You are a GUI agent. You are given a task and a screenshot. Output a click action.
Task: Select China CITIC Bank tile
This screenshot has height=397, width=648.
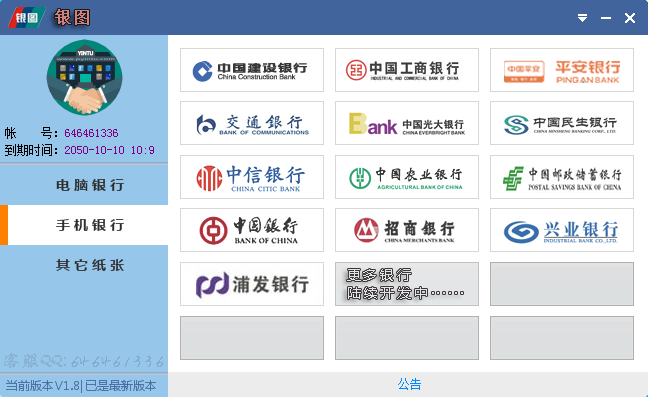(x=252, y=177)
